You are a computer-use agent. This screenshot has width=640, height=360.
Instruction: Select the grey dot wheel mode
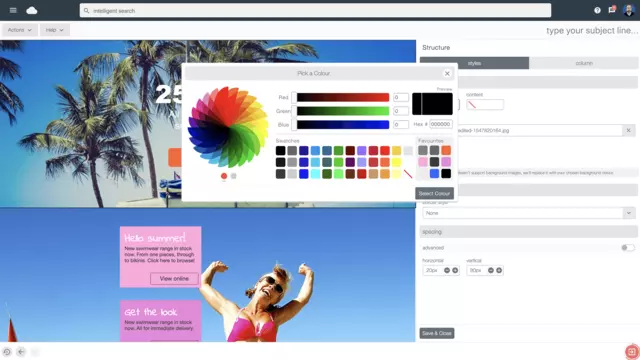[x=233, y=176]
